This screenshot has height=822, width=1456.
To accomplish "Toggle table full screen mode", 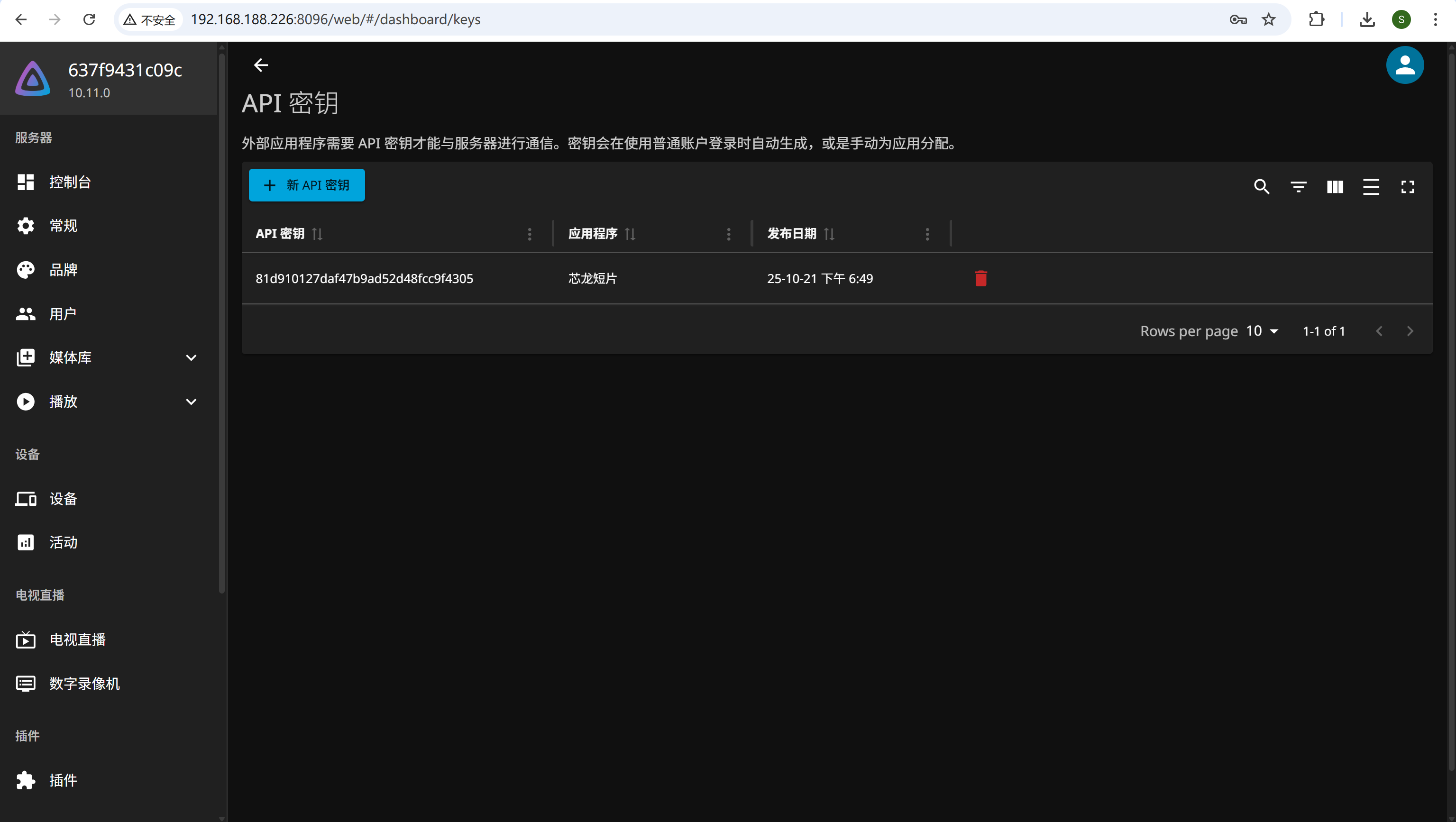I will click(x=1407, y=186).
